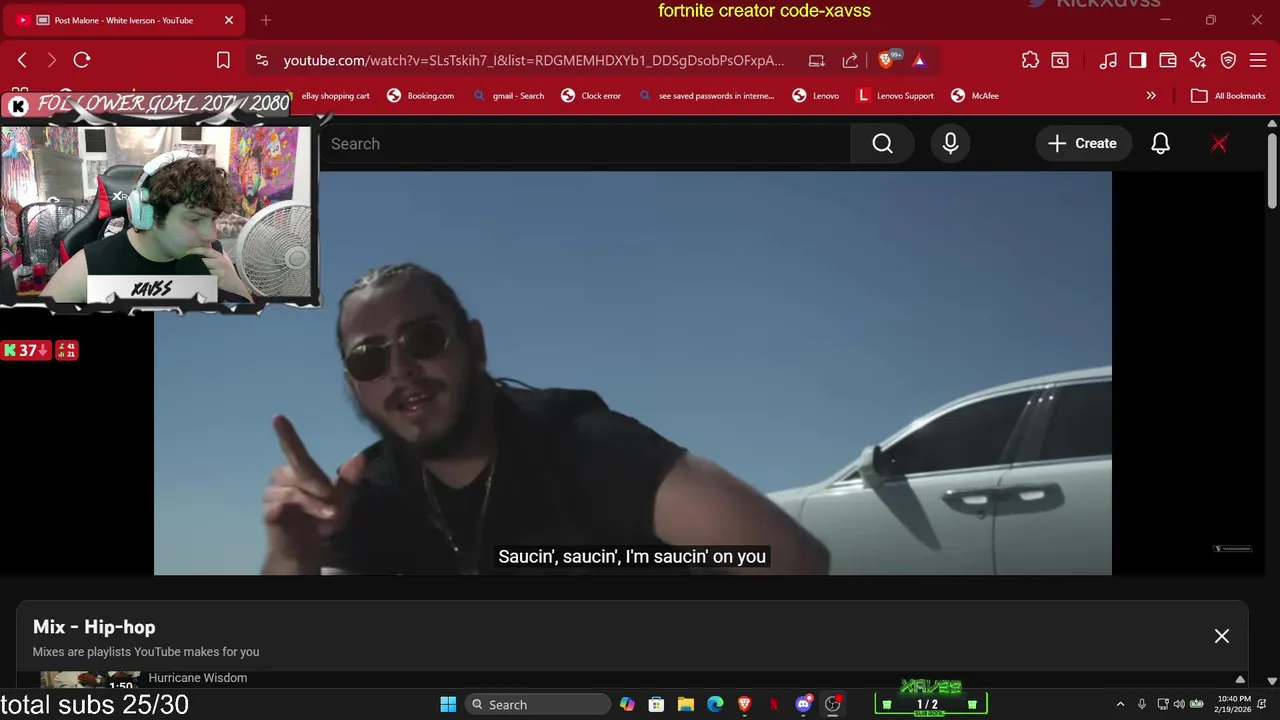Open new browser tab
The height and width of the screenshot is (720, 1280).
(266, 20)
